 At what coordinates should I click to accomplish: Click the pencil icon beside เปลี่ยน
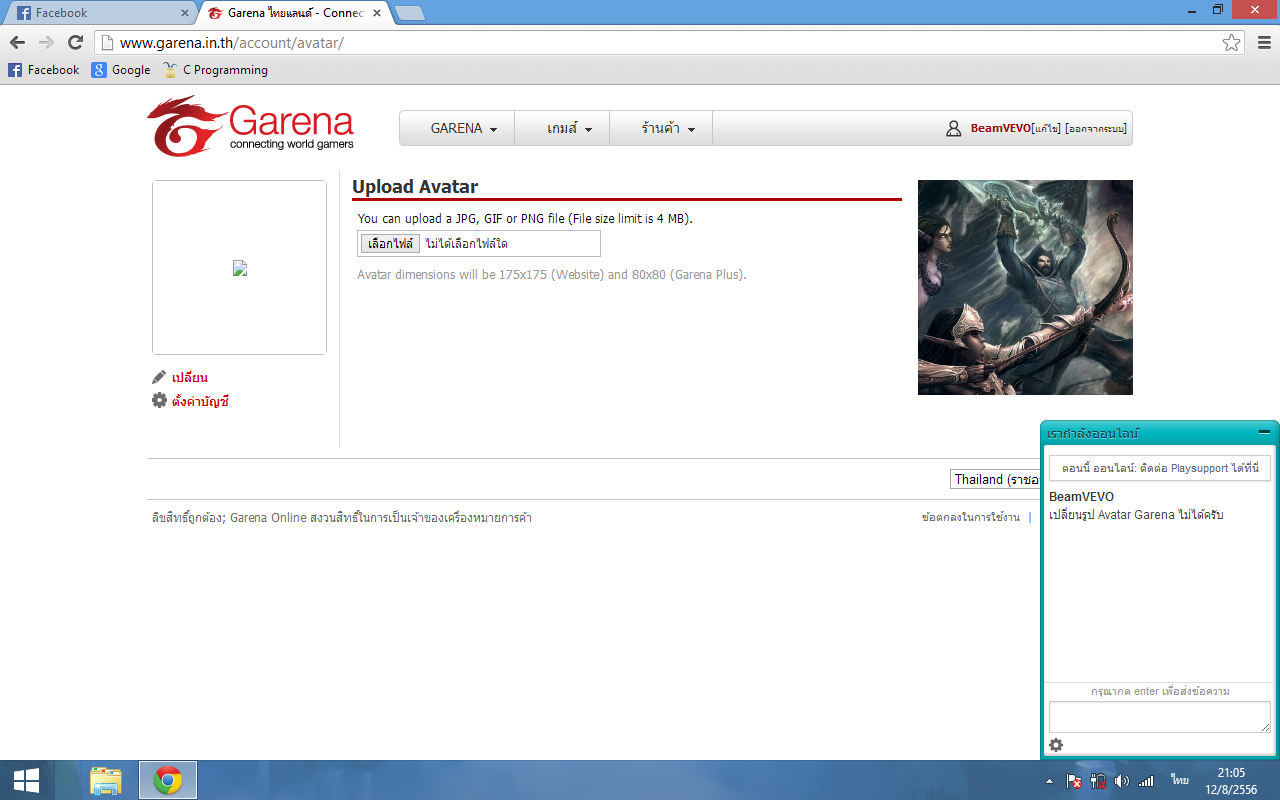[x=159, y=377]
